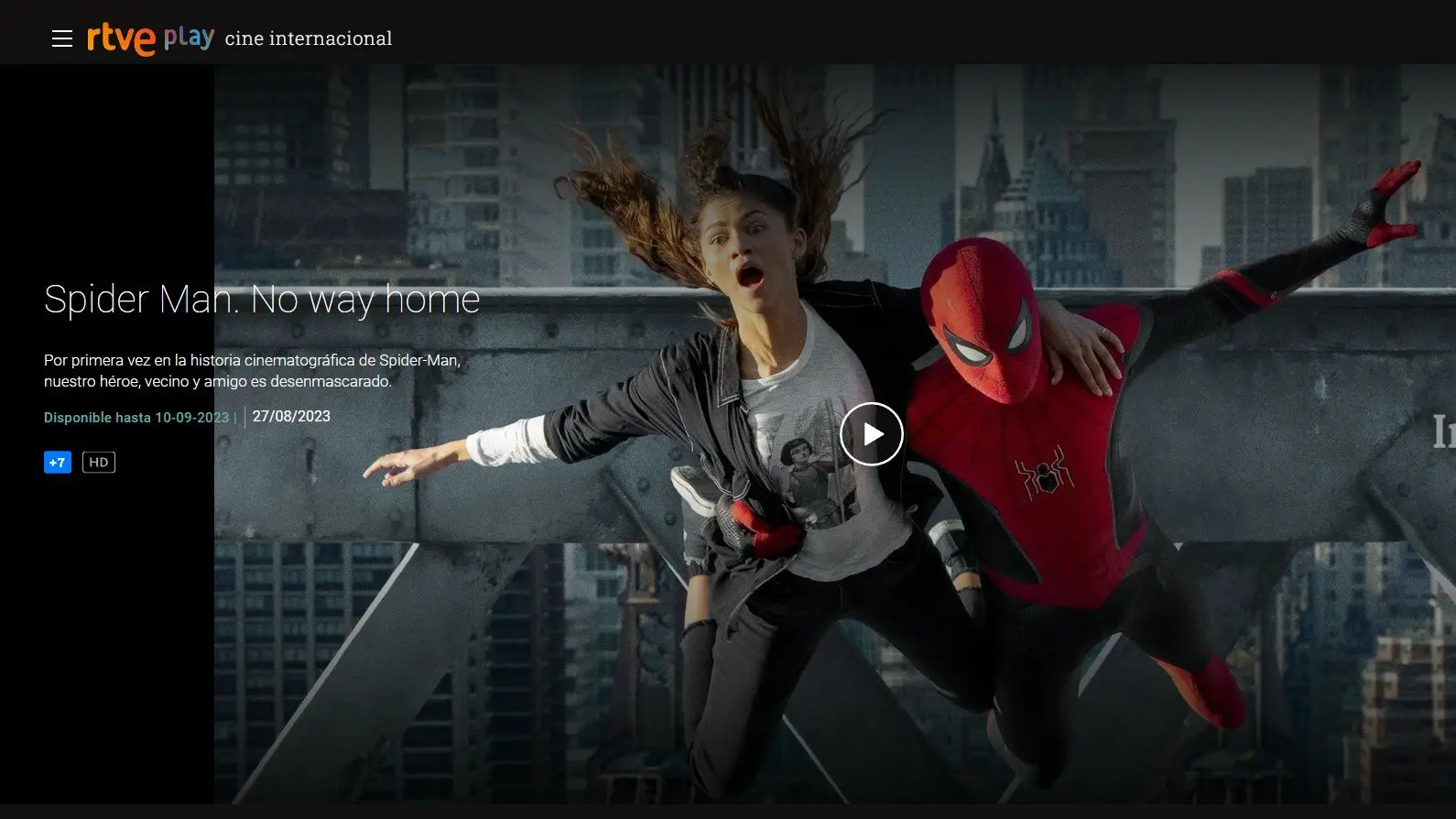Open the hamburger navigation menu
Image resolution: width=1456 pixels, height=819 pixels.
[62, 38]
